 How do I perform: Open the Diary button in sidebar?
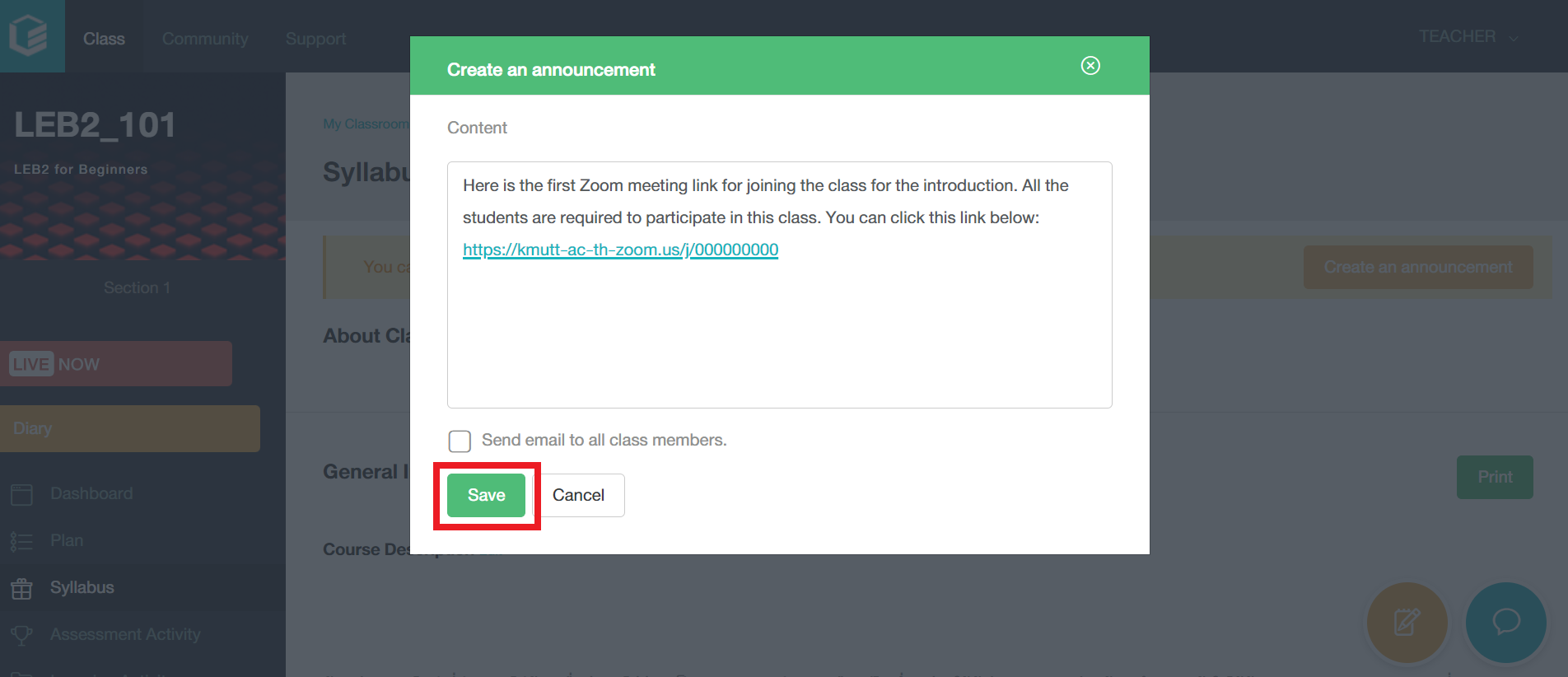(130, 428)
